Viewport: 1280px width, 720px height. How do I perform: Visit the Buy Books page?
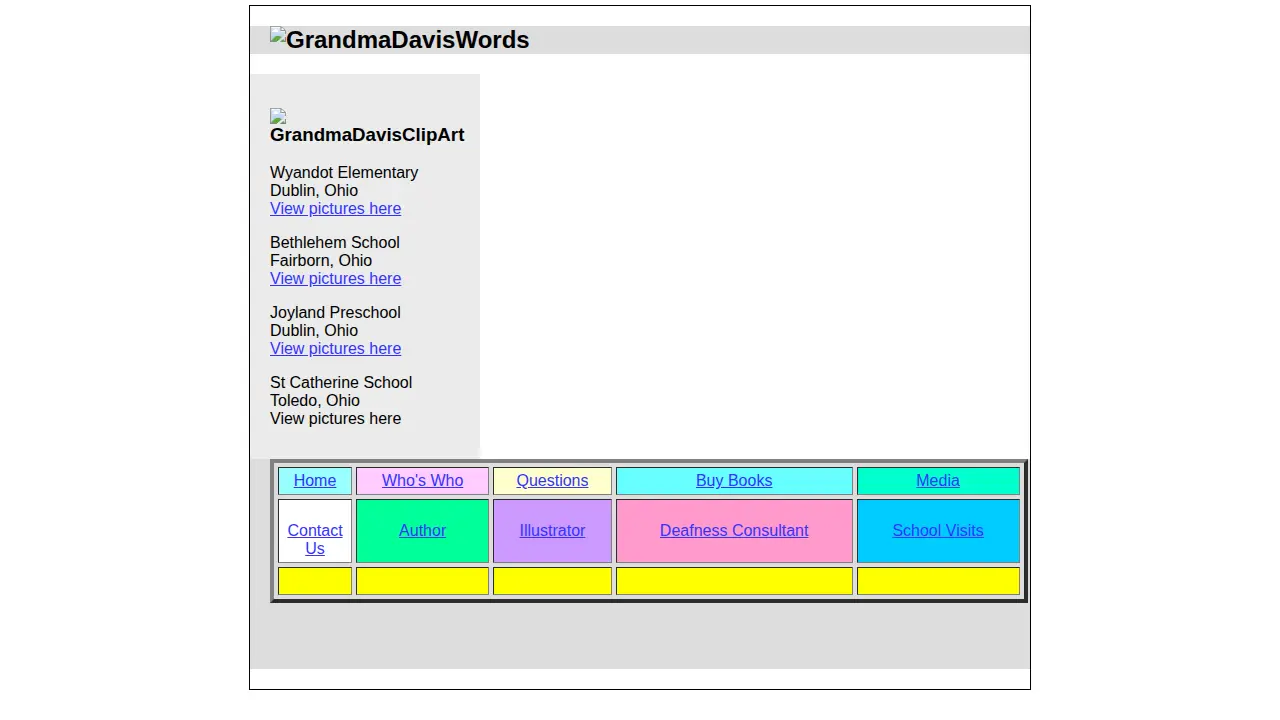(x=734, y=481)
